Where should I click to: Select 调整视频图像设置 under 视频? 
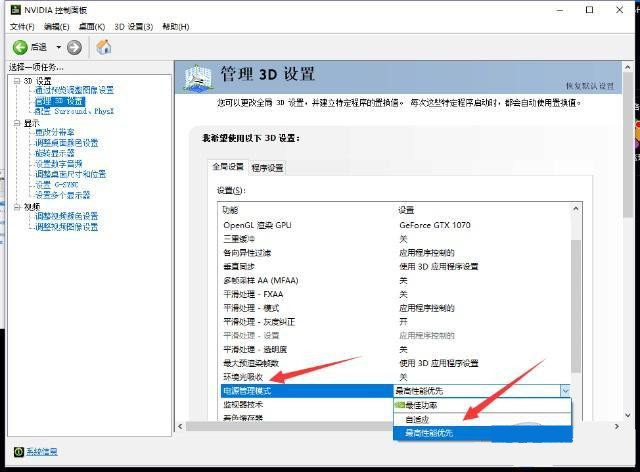(67, 227)
